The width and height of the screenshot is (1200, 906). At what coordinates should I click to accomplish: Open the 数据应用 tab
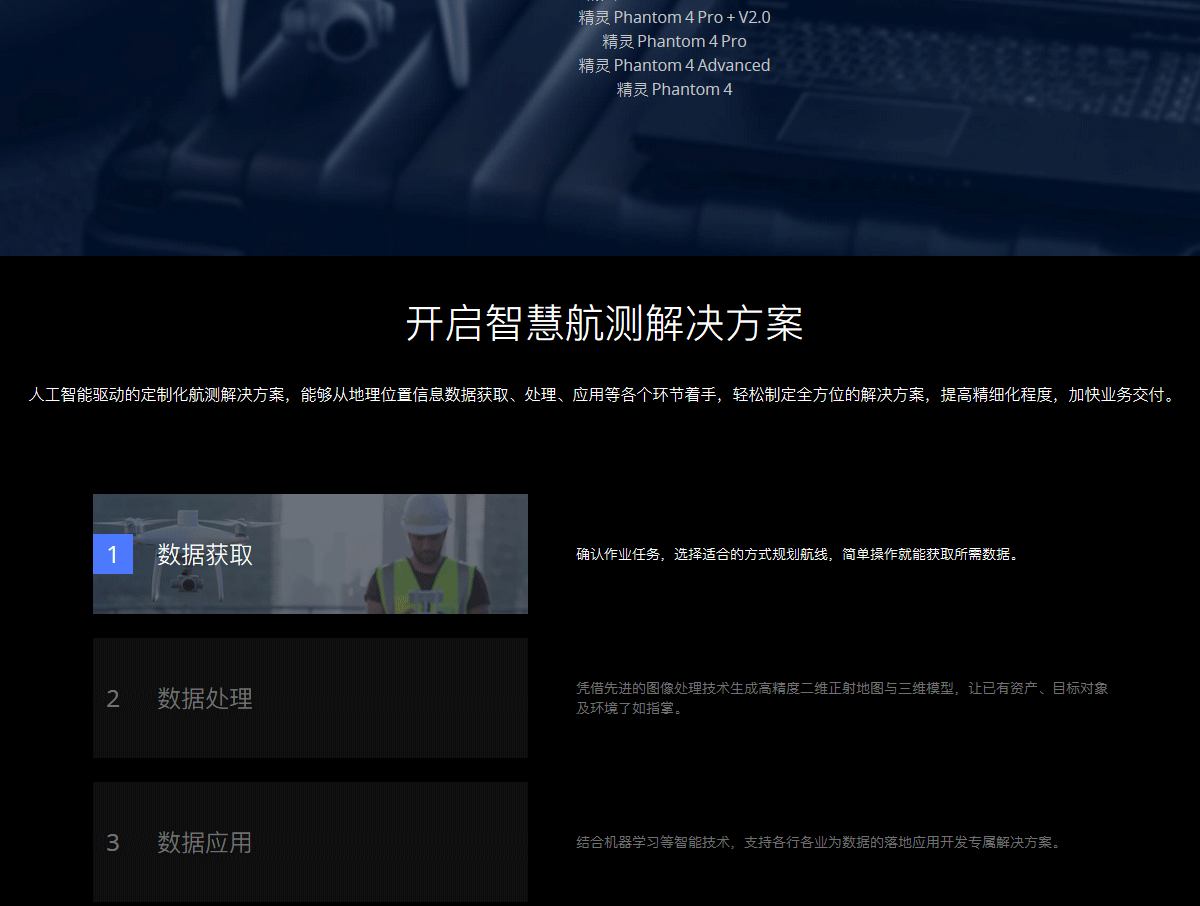click(x=205, y=842)
